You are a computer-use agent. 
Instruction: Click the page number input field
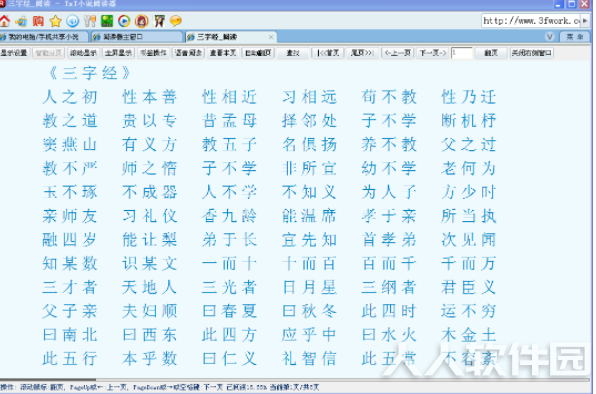[461, 53]
